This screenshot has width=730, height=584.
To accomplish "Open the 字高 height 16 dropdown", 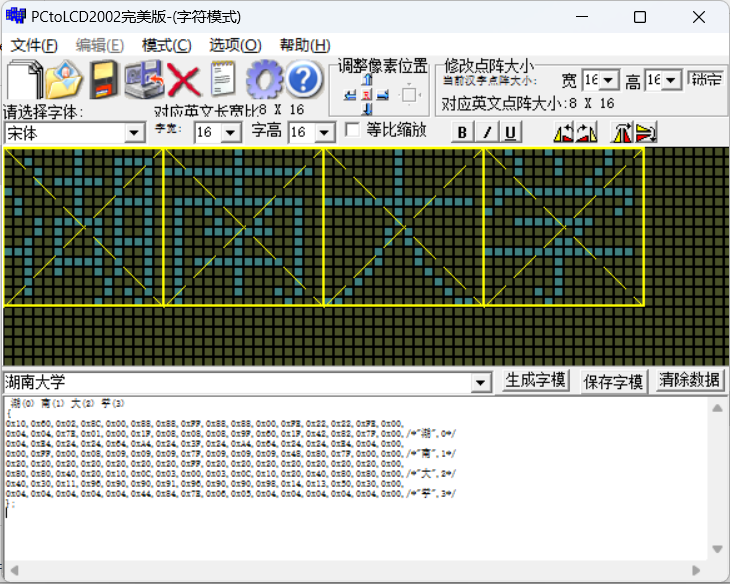I will click(x=324, y=133).
